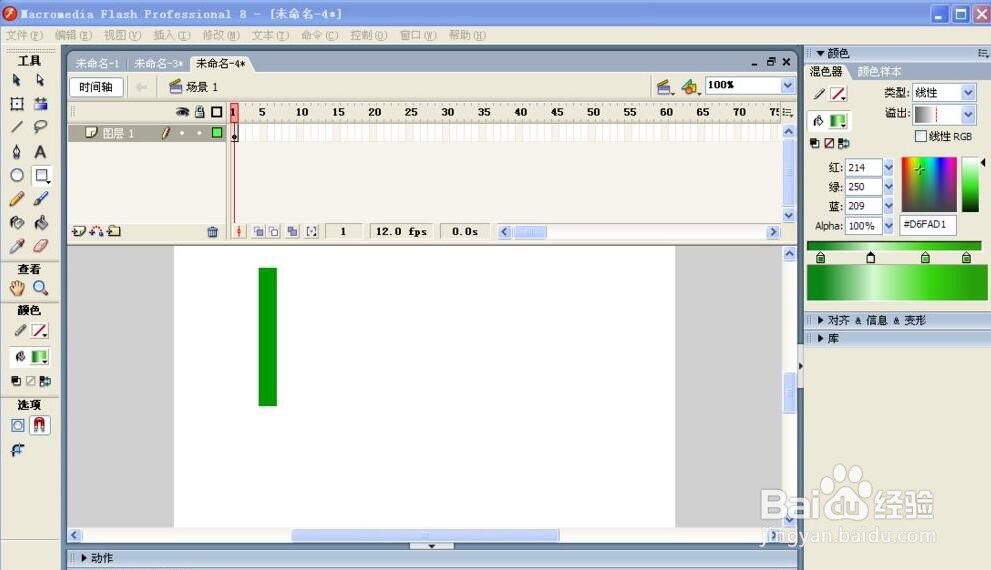Click the toolbox Swap Colors button

click(x=45, y=381)
